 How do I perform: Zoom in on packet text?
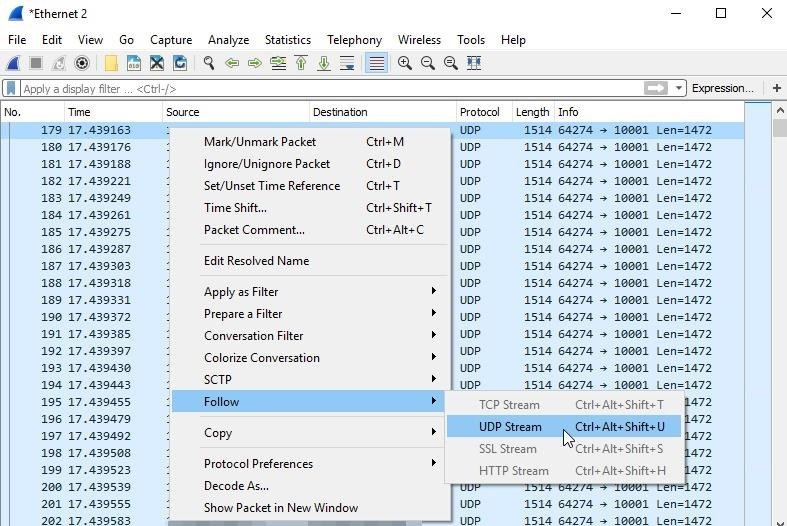(405, 63)
